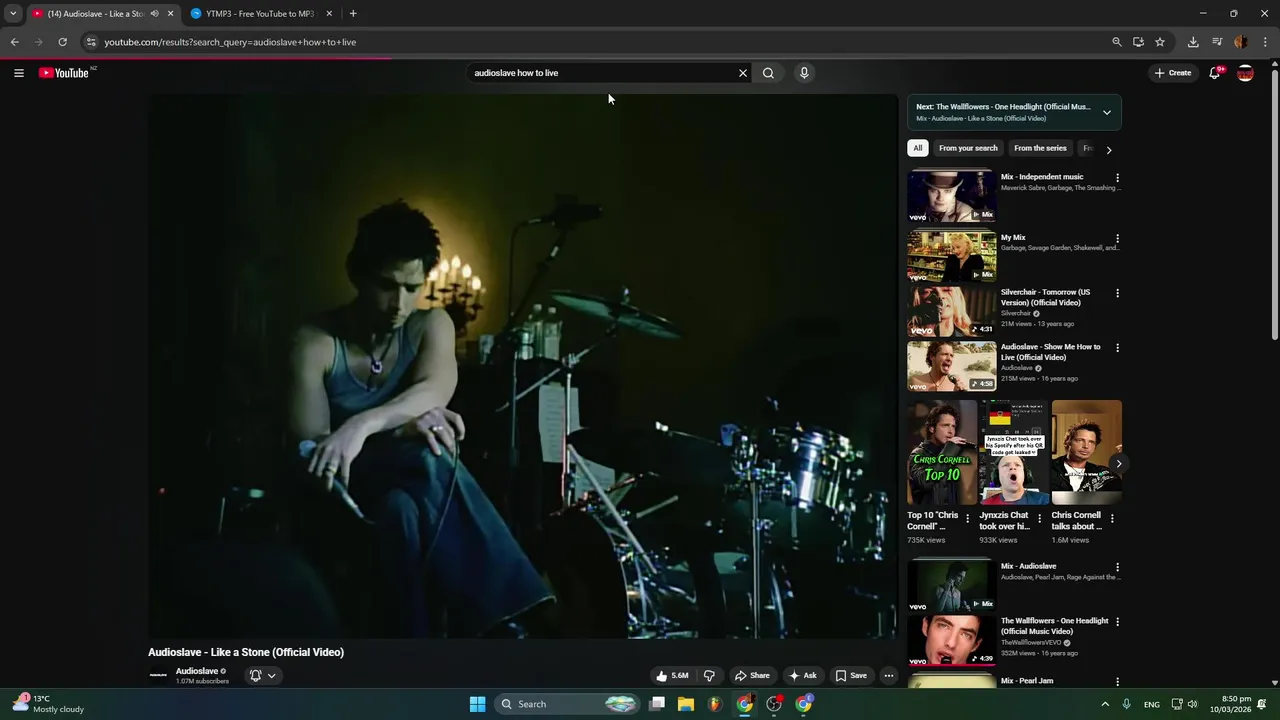The height and width of the screenshot is (720, 1280).
Task: Clear the search box with the X
Action: [743, 73]
